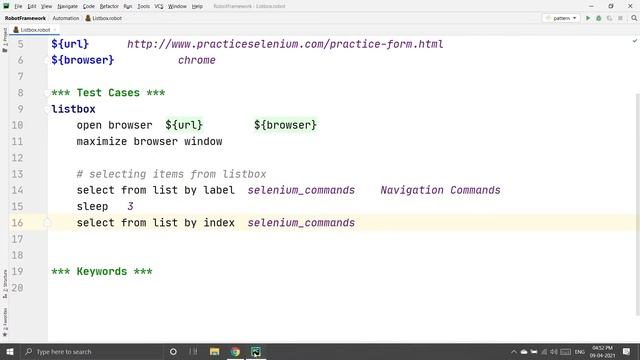Click the editor vertical scrollbar
The width and height of the screenshot is (640, 360).
coord(638,204)
